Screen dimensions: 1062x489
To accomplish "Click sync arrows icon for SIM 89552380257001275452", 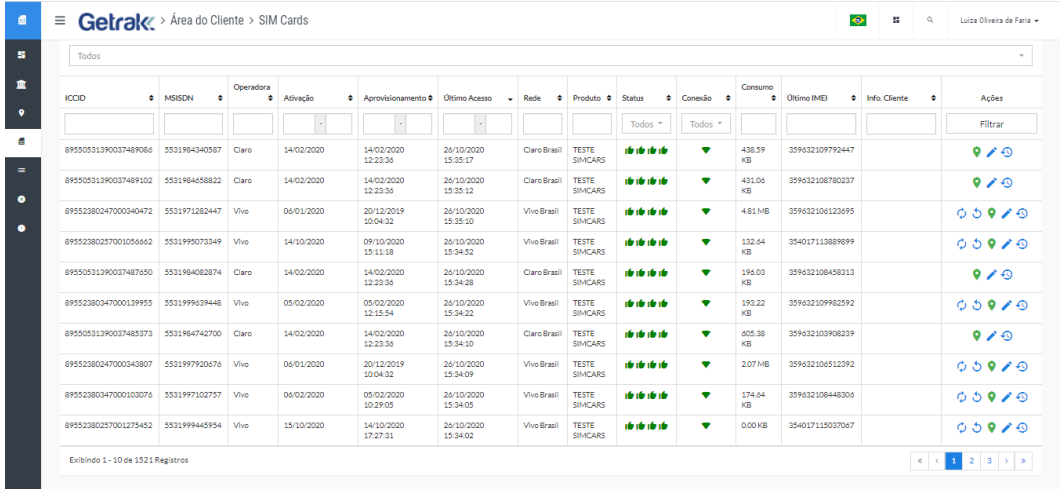I will pyautogui.click(x=961, y=427).
